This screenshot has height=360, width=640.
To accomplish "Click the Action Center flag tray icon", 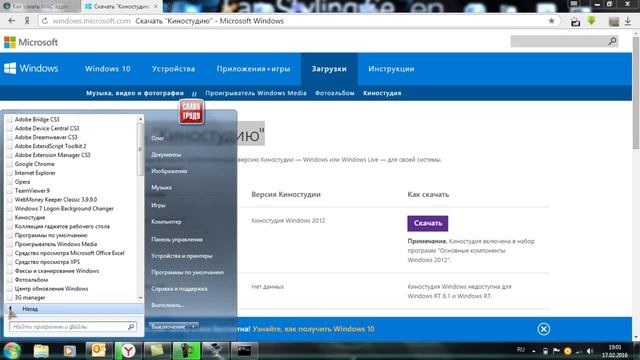I will 556,351.
